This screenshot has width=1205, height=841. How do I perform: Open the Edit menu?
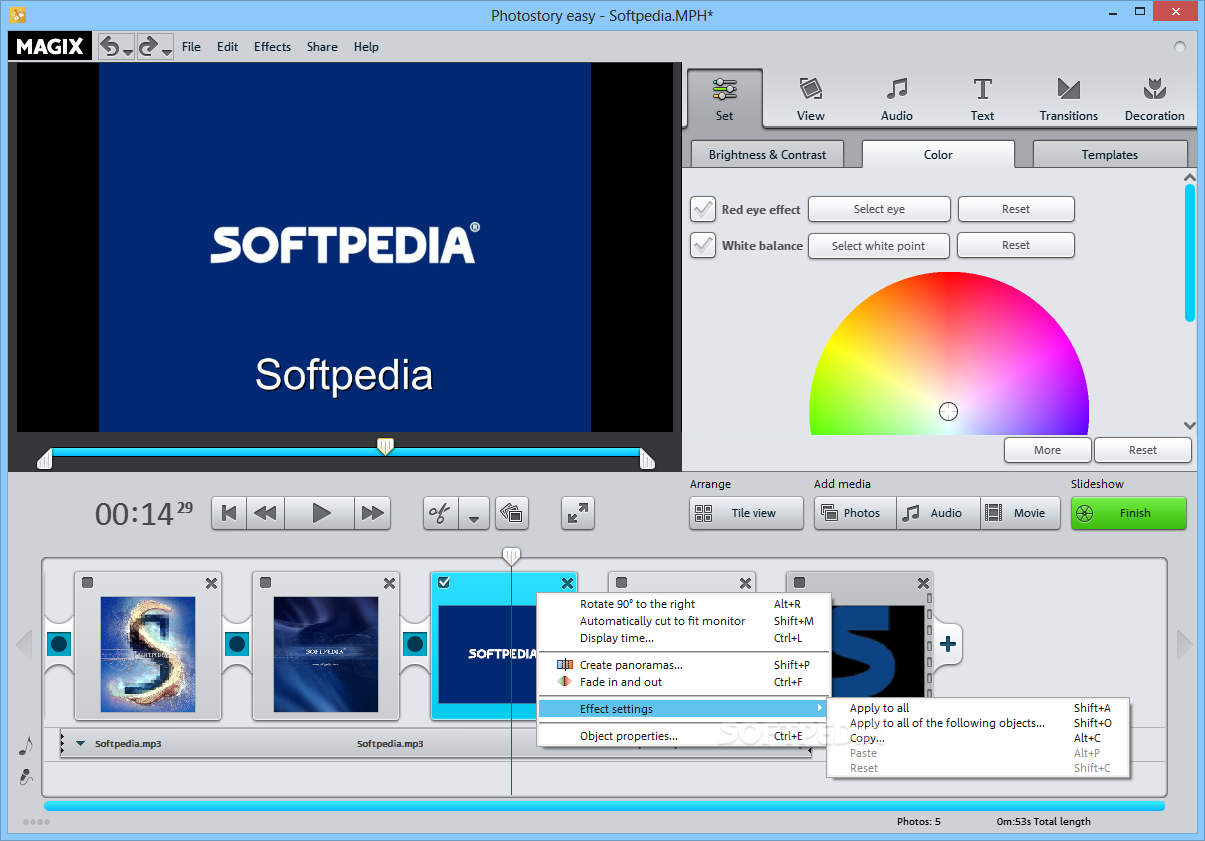pyautogui.click(x=227, y=46)
